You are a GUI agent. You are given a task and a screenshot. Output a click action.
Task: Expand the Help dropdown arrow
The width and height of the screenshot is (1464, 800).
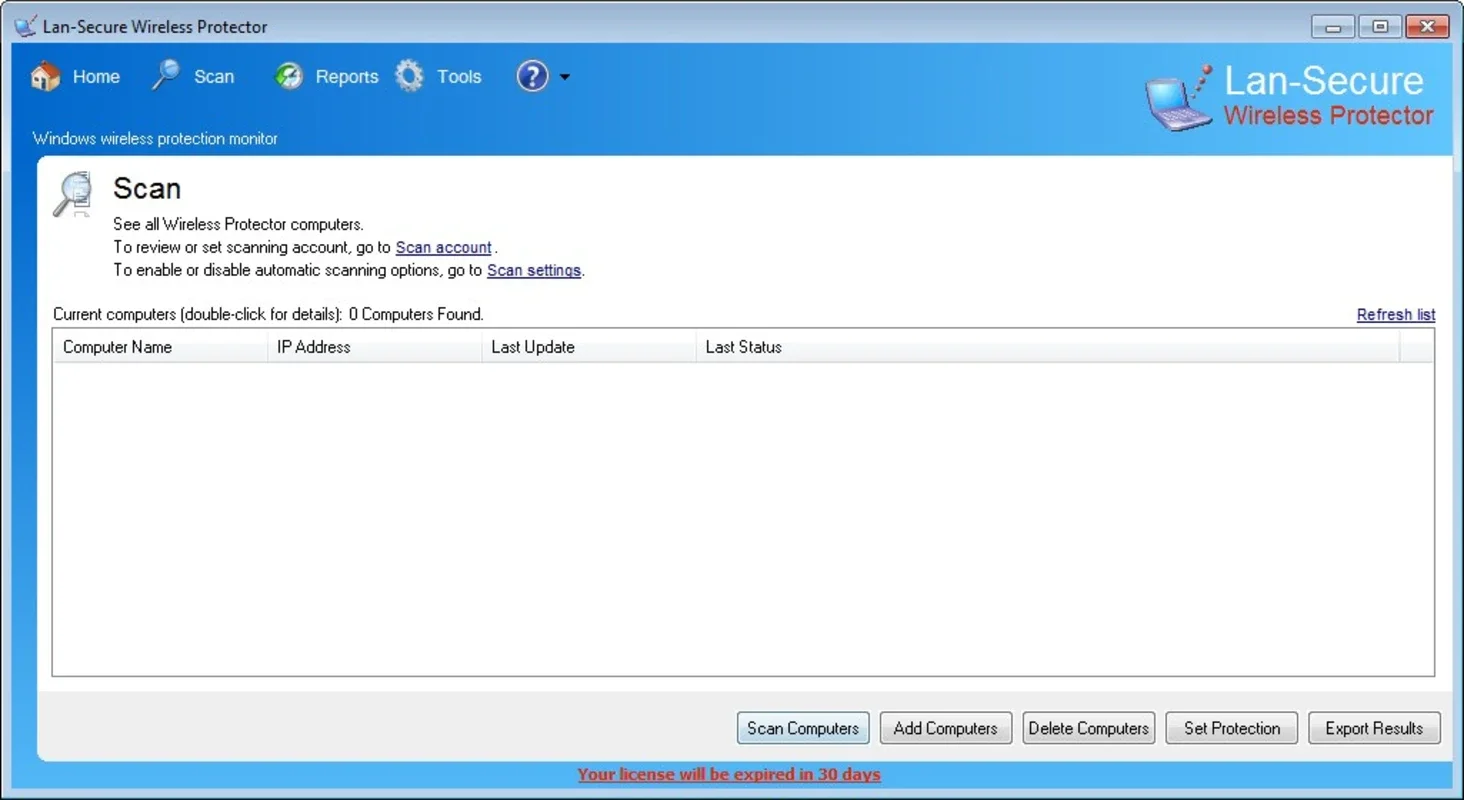point(565,77)
